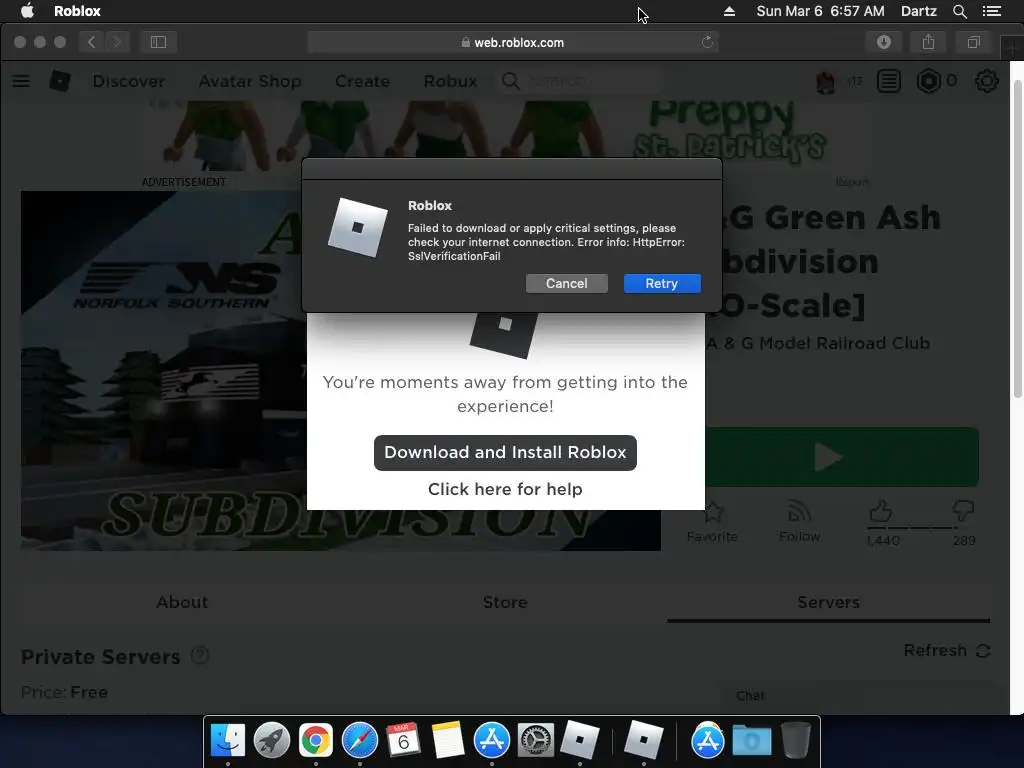Viewport: 1024px width, 768px height.
Task: Open Launchpad from the dock
Action: coord(272,740)
